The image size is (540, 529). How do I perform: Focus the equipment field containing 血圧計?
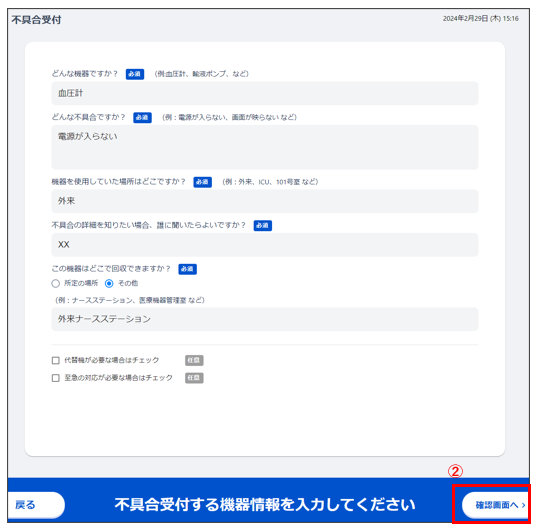[264, 93]
